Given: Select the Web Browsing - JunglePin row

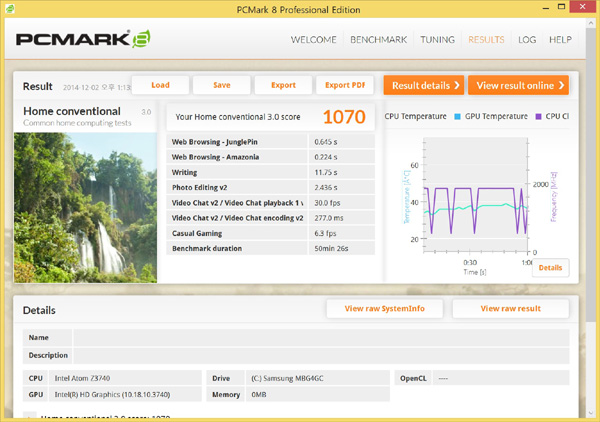Looking at the screenshot, I should 271,142.
